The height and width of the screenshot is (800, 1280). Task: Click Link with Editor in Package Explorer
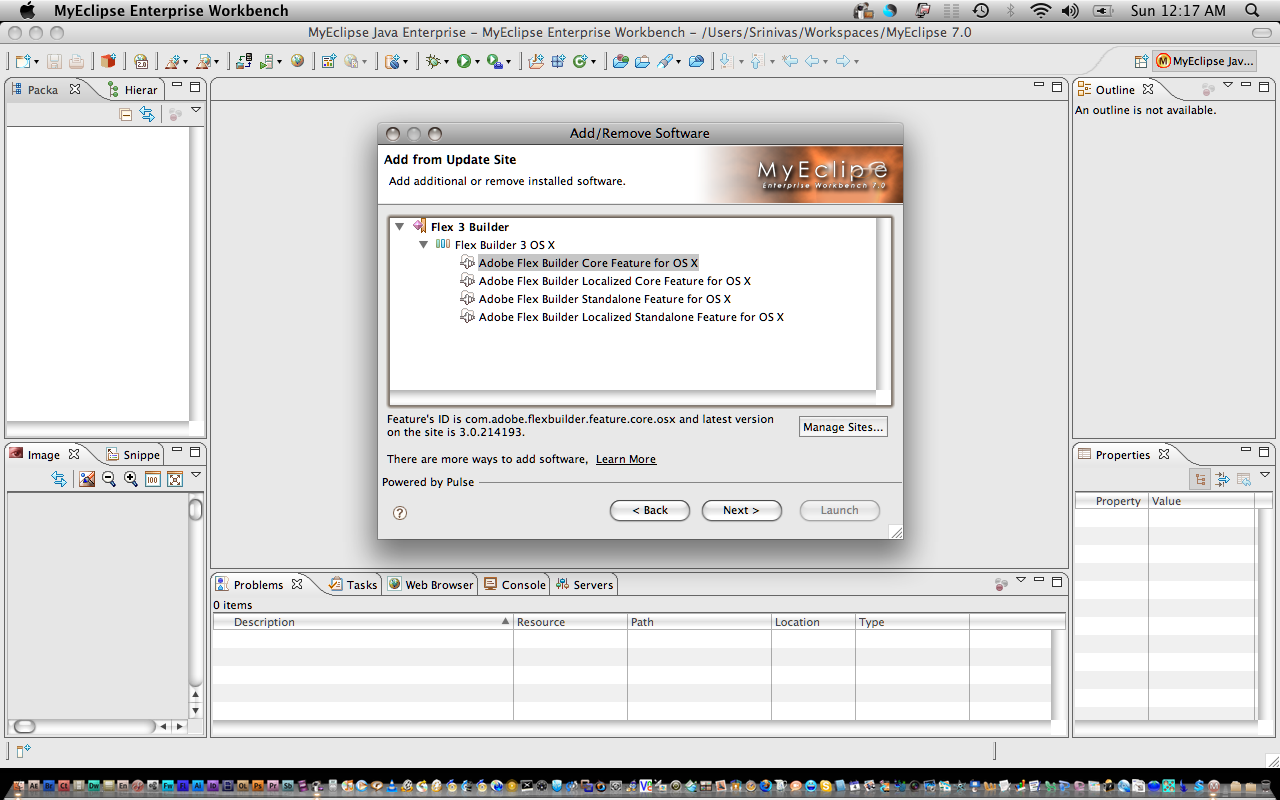tap(147, 114)
